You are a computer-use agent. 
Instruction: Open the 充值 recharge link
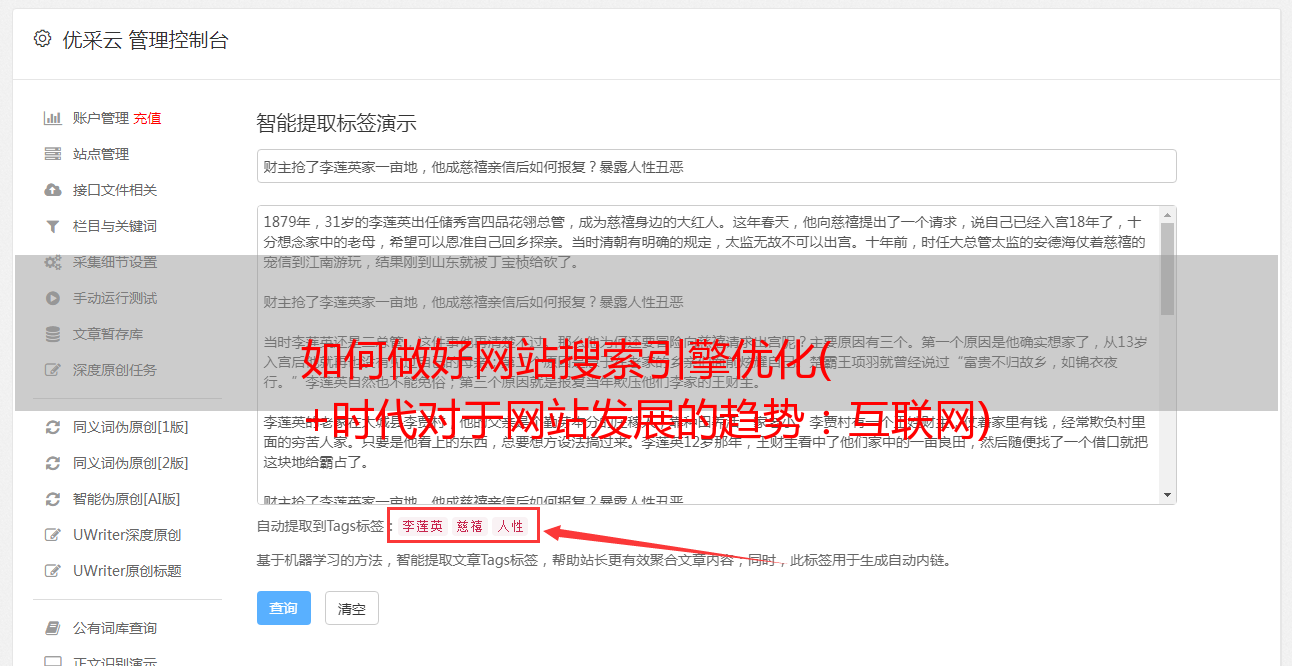[147, 118]
